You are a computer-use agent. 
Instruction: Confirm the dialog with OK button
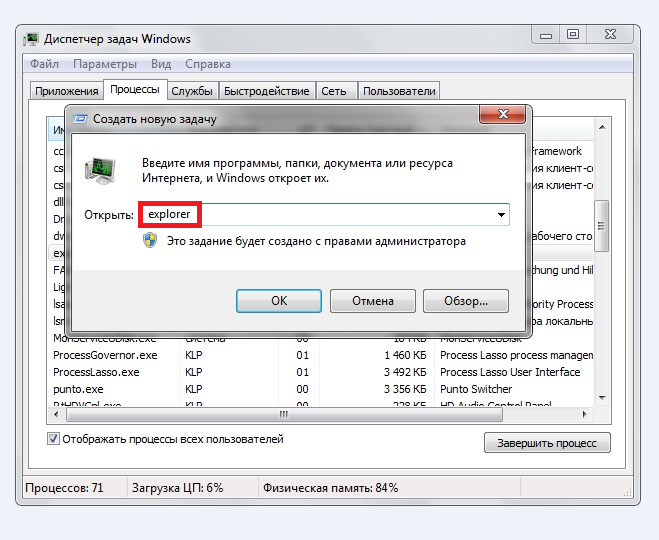pyautogui.click(x=279, y=301)
